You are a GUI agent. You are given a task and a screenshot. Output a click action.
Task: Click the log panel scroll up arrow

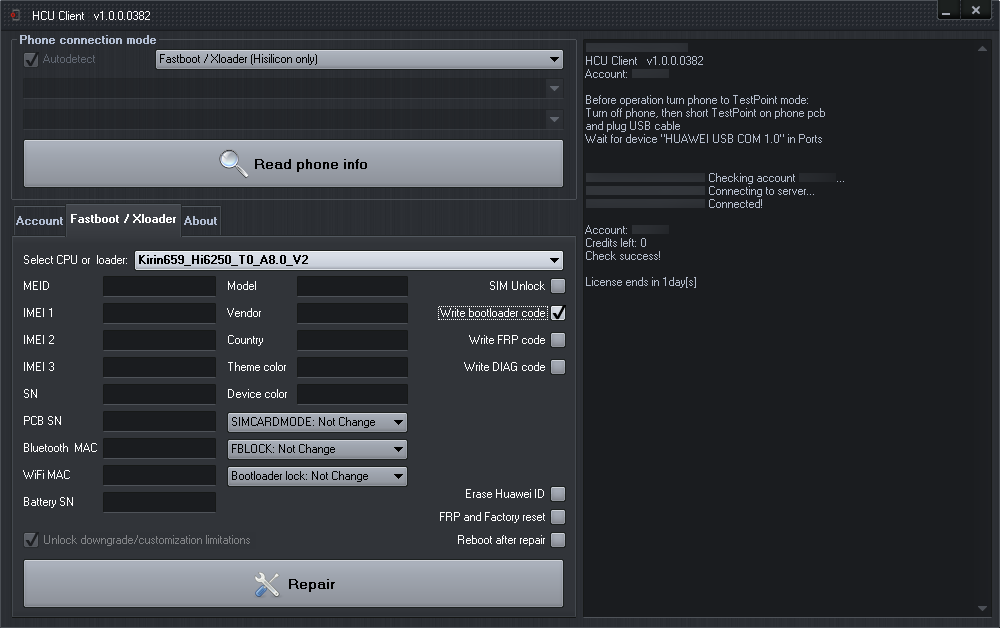pyautogui.click(x=982, y=48)
